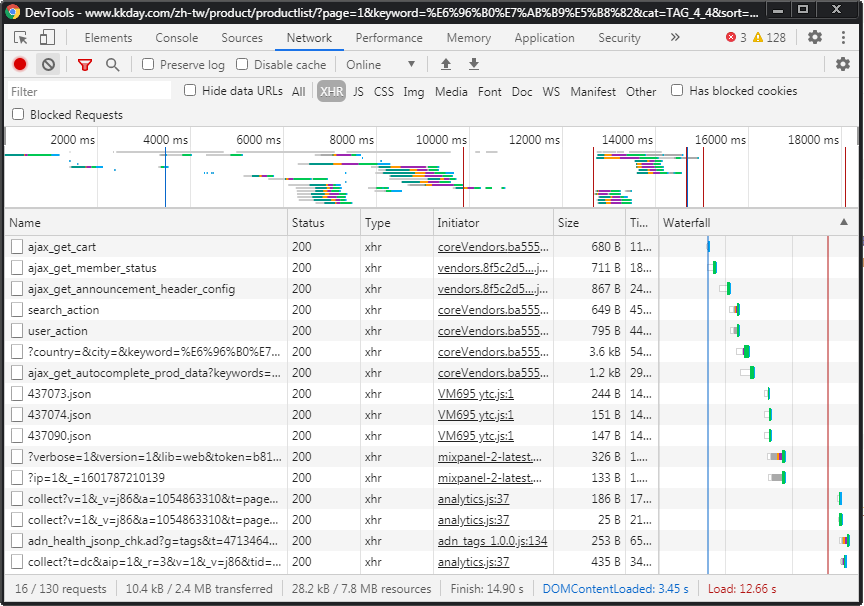Toggle Waterfall column sort arrow
The image size is (864, 606).
tap(844, 222)
